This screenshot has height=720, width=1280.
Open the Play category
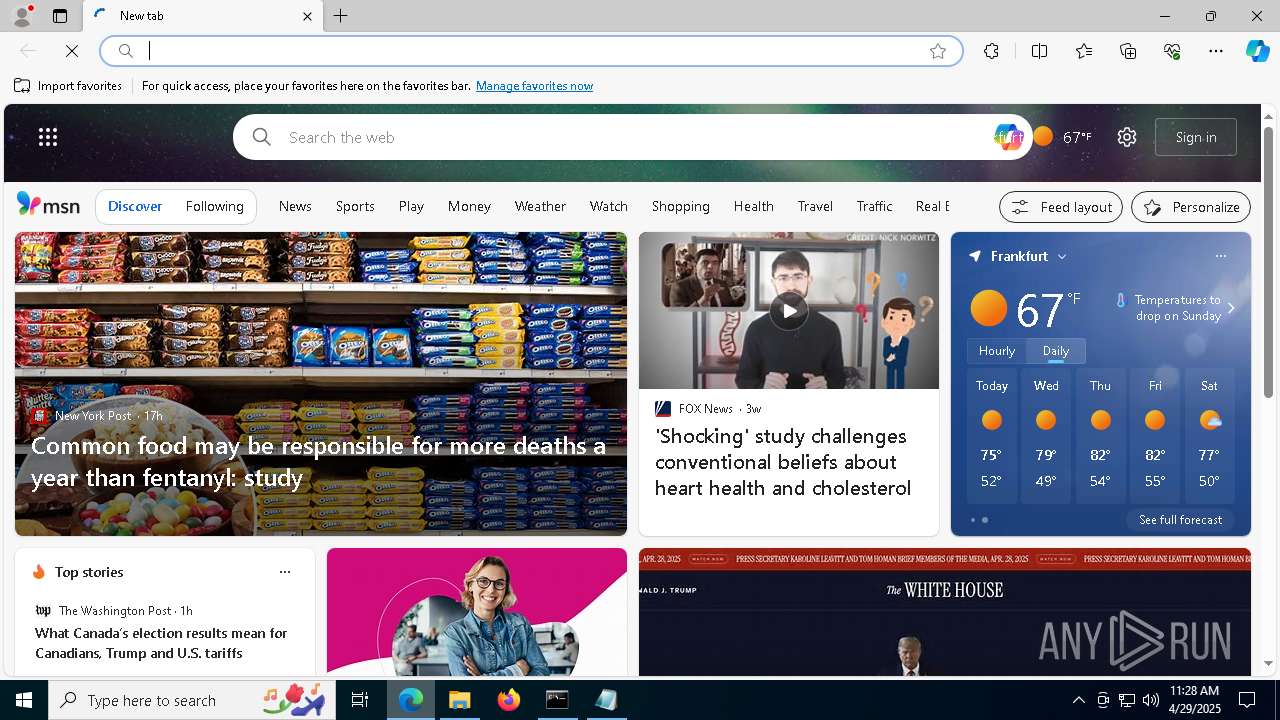tap(411, 206)
